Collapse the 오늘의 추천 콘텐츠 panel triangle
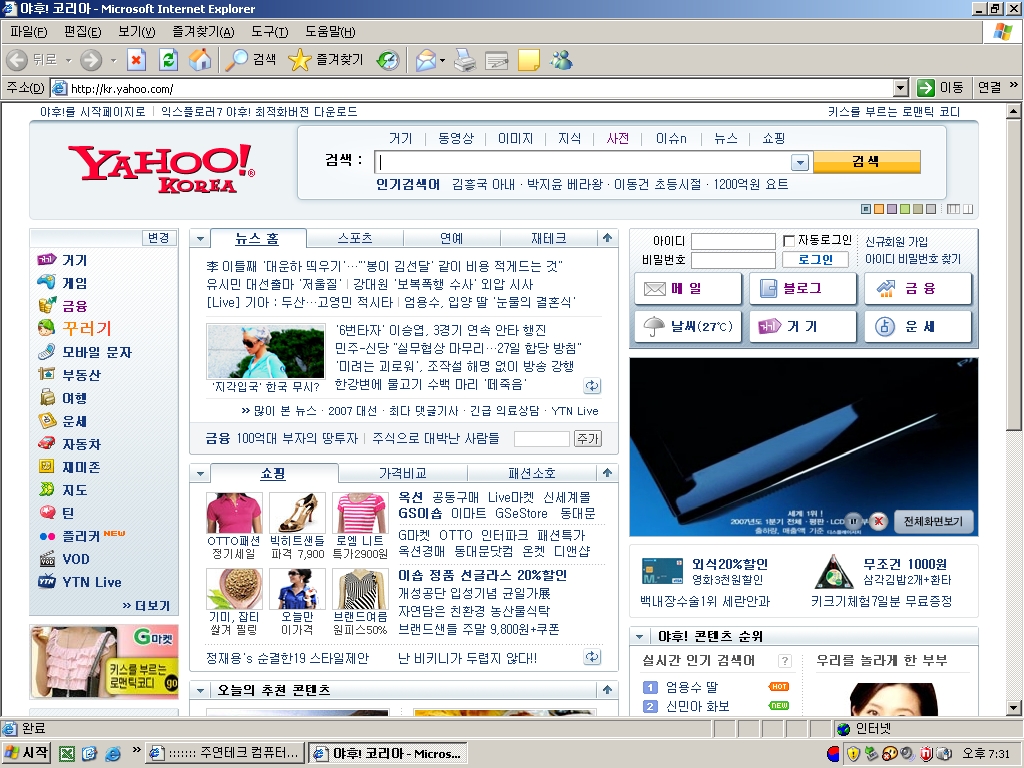Screen dimensions: 1024x768 click(200, 690)
